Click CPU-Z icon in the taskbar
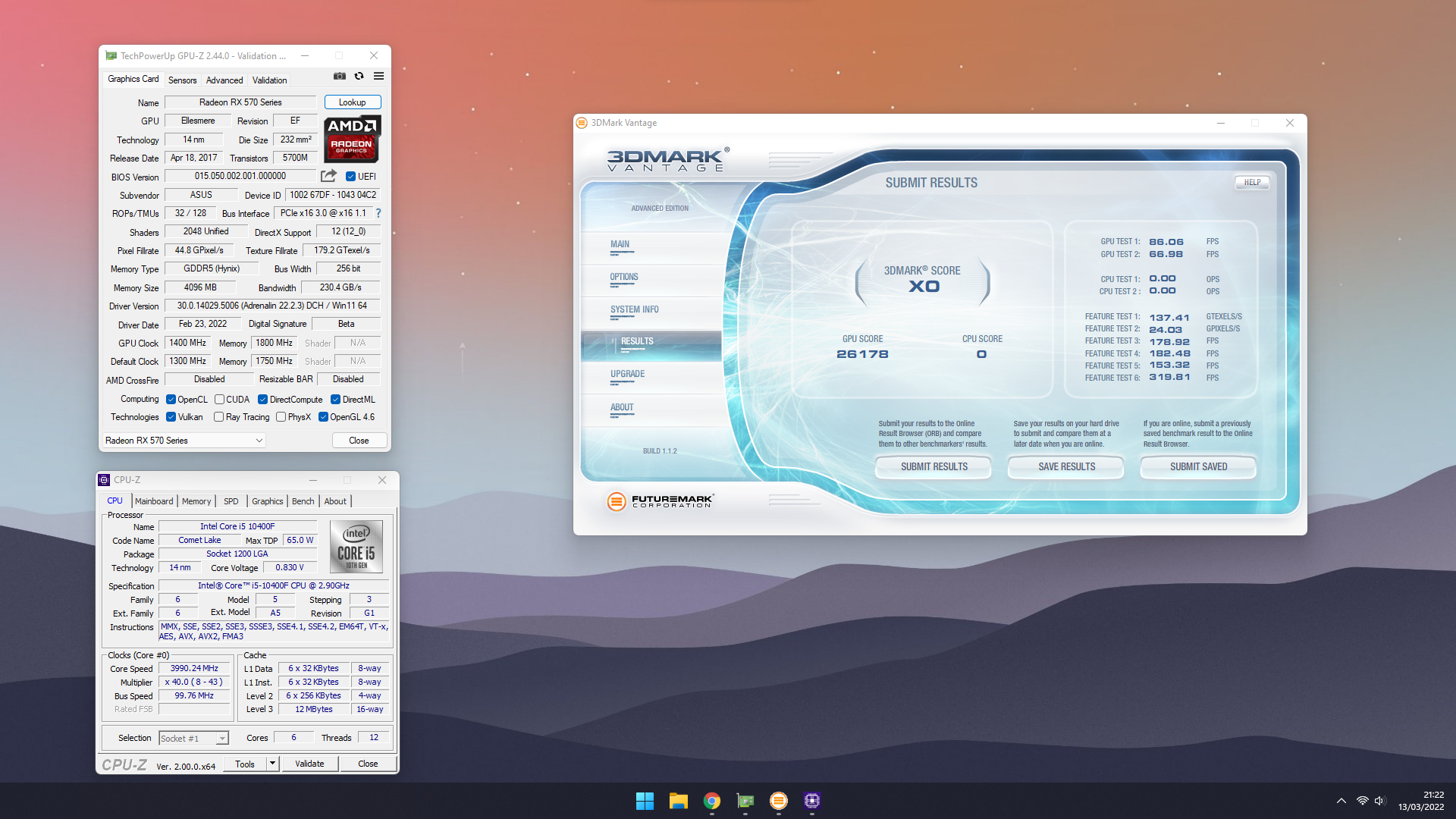Viewport: 1456px width, 819px height. 812,801
